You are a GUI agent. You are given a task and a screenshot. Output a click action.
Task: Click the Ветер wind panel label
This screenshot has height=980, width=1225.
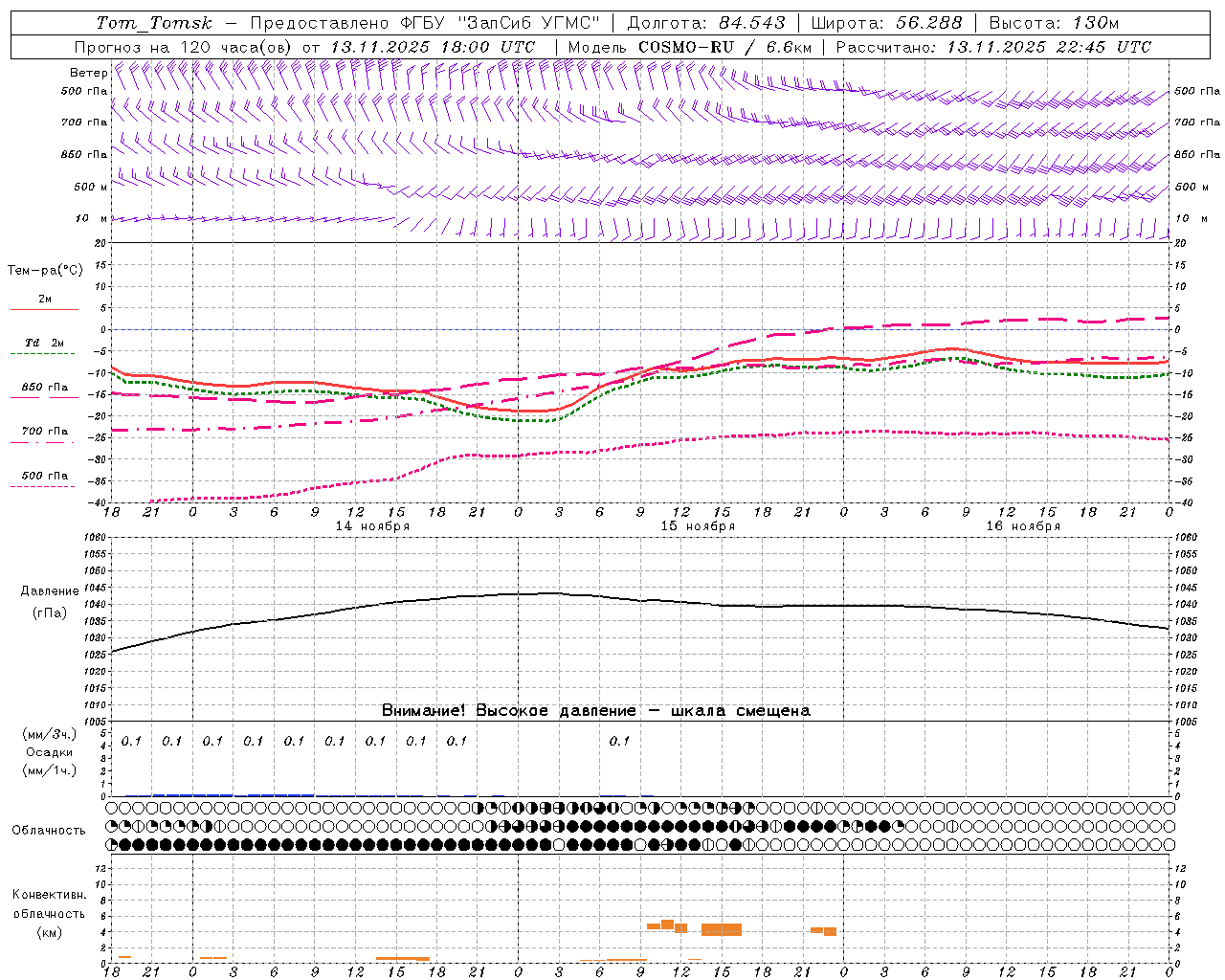pyautogui.click(x=89, y=73)
